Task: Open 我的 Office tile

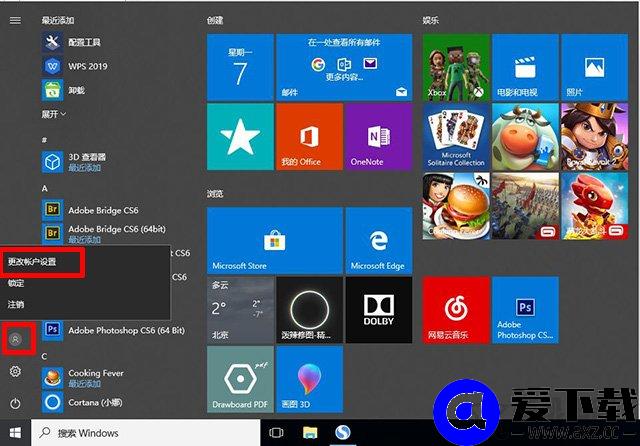Action: click(309, 136)
